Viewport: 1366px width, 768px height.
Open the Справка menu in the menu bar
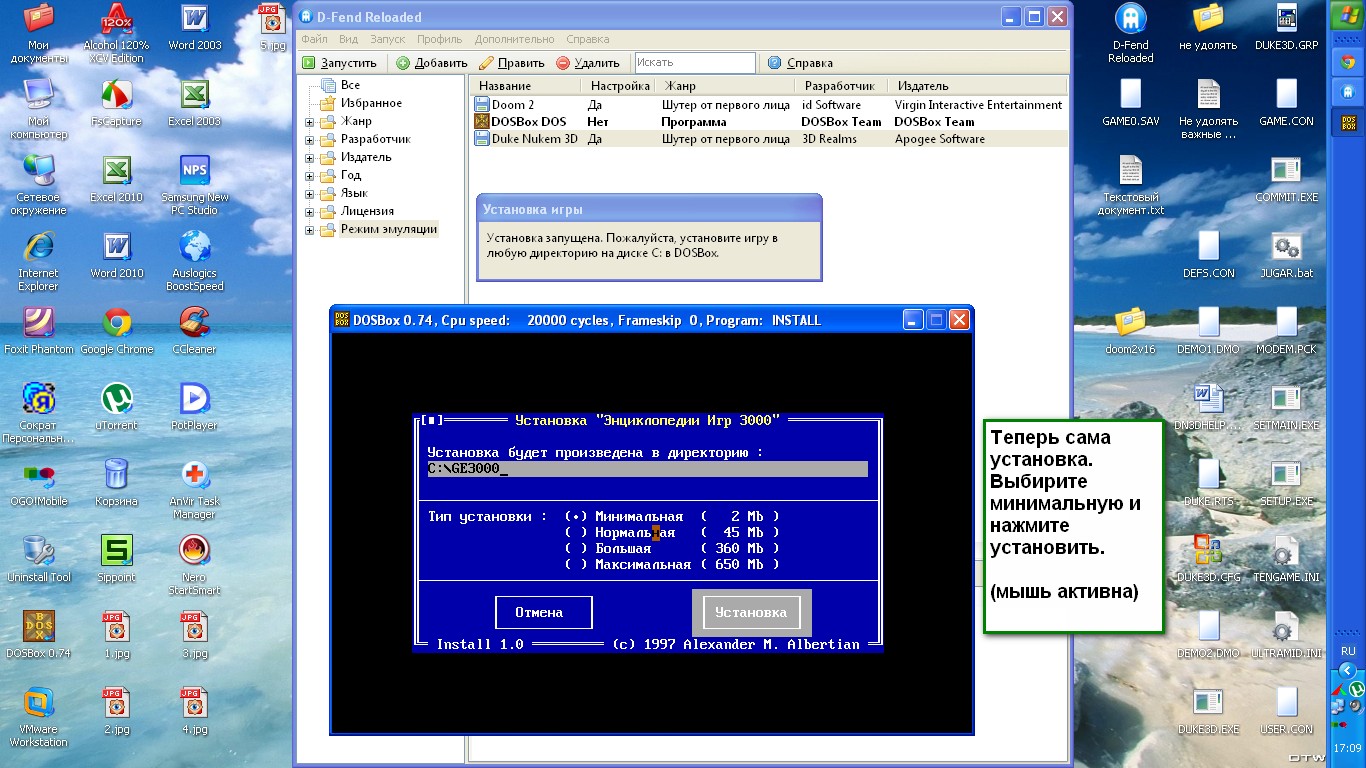(x=587, y=39)
